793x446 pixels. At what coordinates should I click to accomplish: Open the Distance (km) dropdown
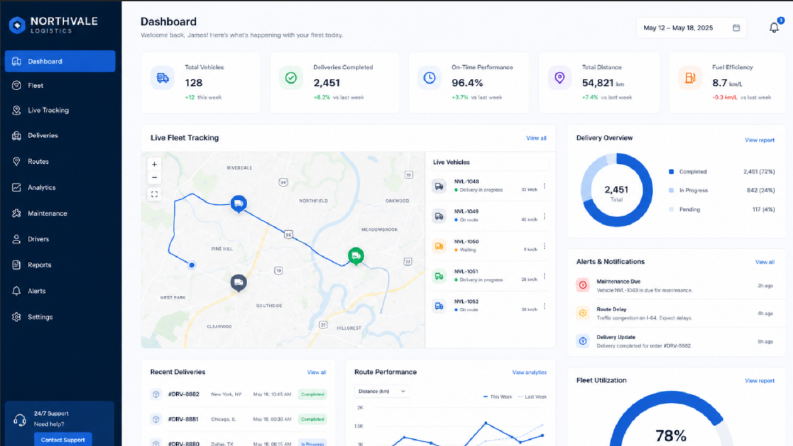coord(381,391)
